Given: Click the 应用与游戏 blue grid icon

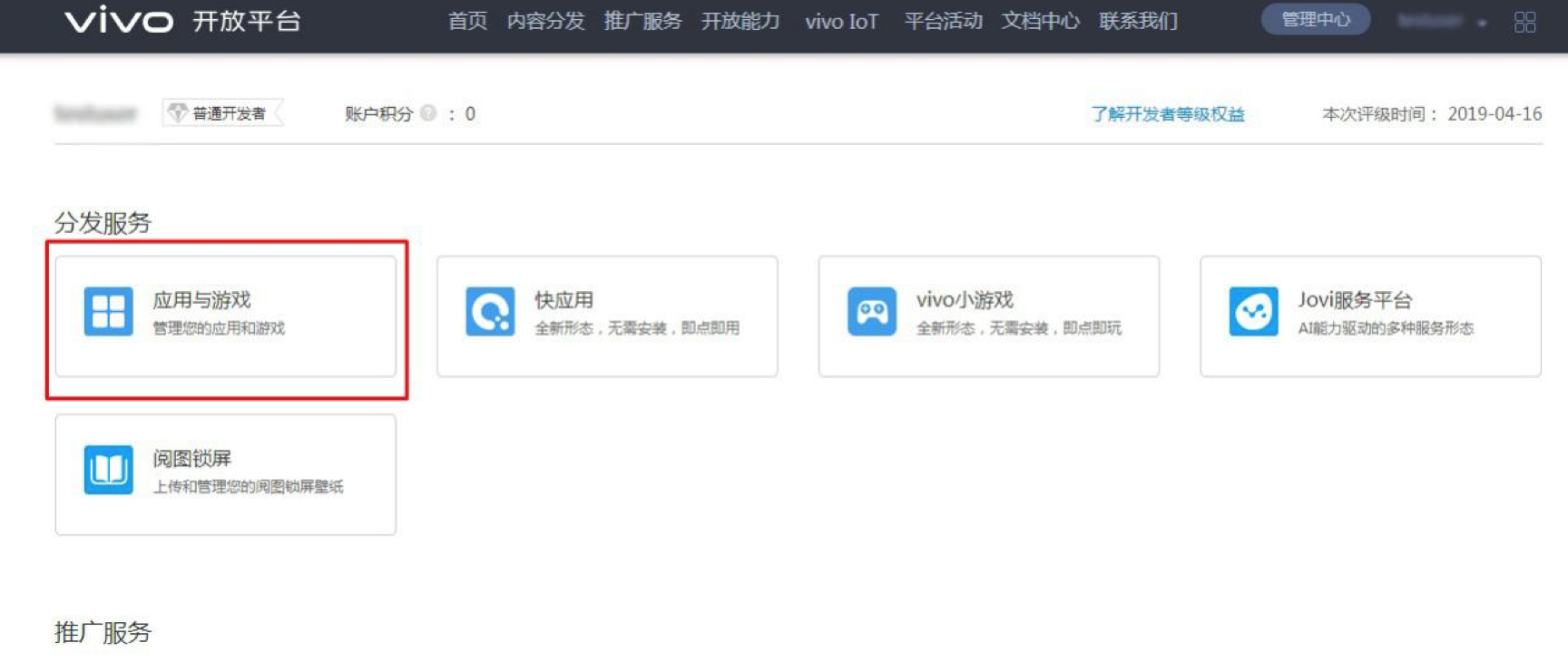Looking at the screenshot, I should coord(108,311).
